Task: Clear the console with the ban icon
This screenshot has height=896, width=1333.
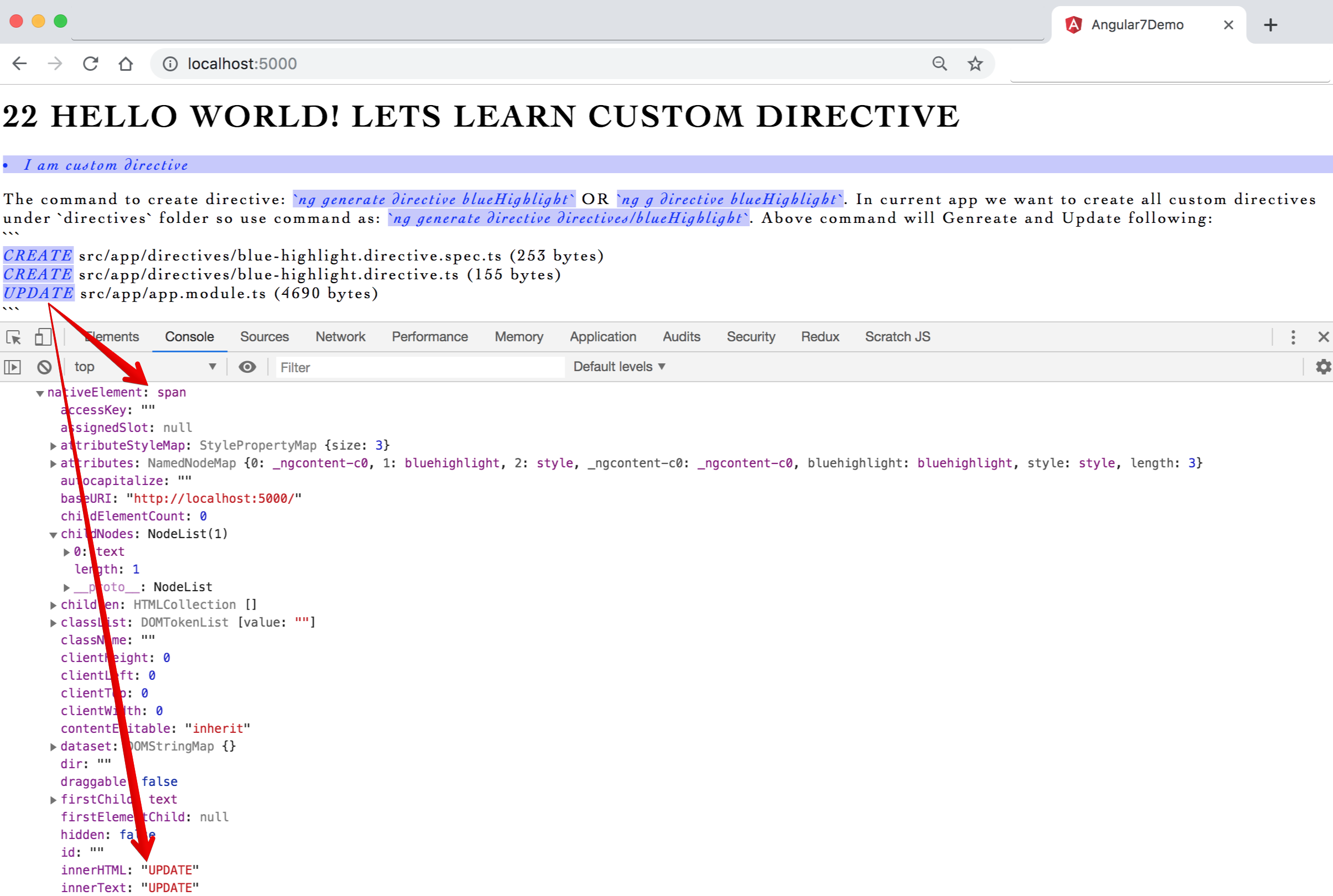Action: tap(44, 367)
